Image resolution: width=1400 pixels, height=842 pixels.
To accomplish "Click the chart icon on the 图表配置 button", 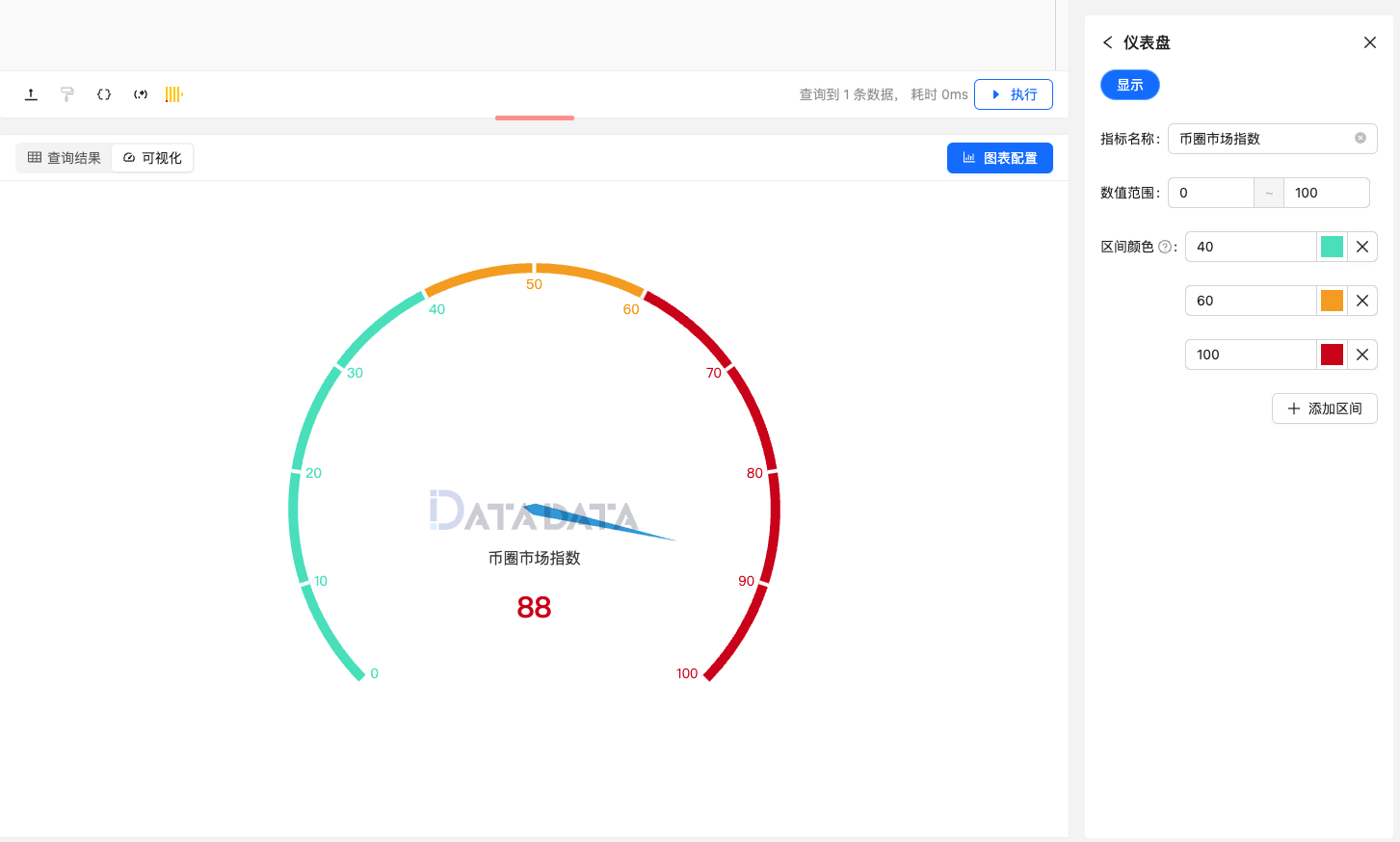I will 971,157.
